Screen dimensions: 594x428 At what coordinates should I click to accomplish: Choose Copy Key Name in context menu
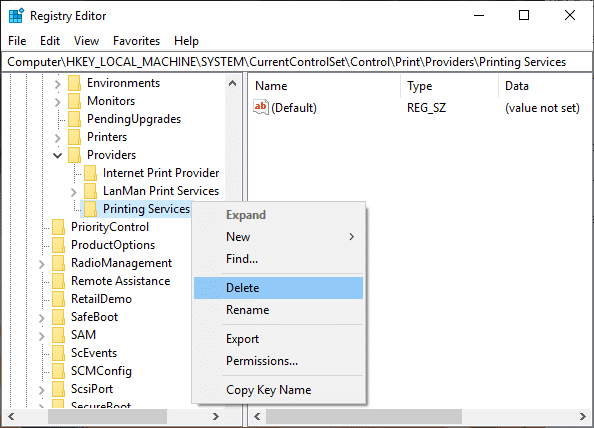point(278,390)
